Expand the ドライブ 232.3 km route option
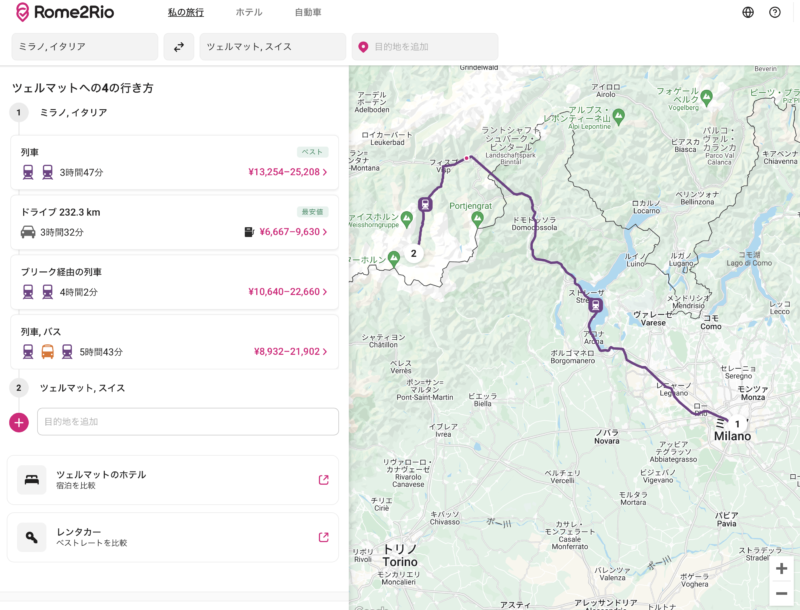Image resolution: width=800 pixels, height=610 pixels. point(174,222)
